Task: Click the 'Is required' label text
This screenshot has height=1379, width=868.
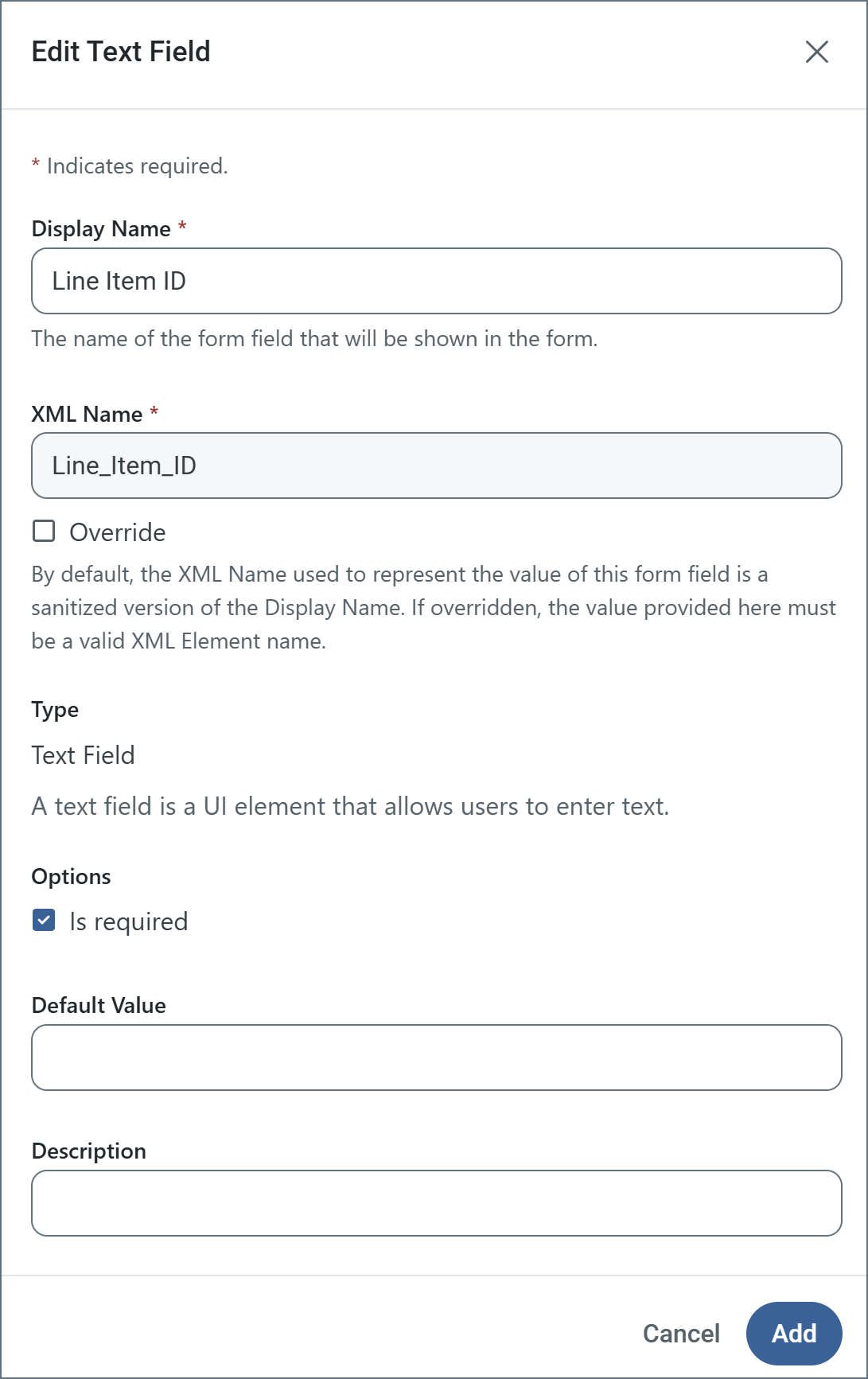Action: (129, 921)
